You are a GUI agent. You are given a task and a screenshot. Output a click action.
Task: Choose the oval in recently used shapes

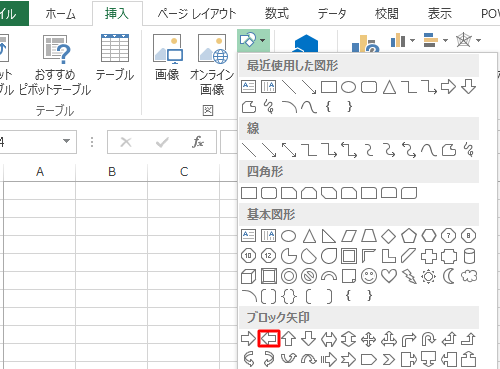[349, 87]
